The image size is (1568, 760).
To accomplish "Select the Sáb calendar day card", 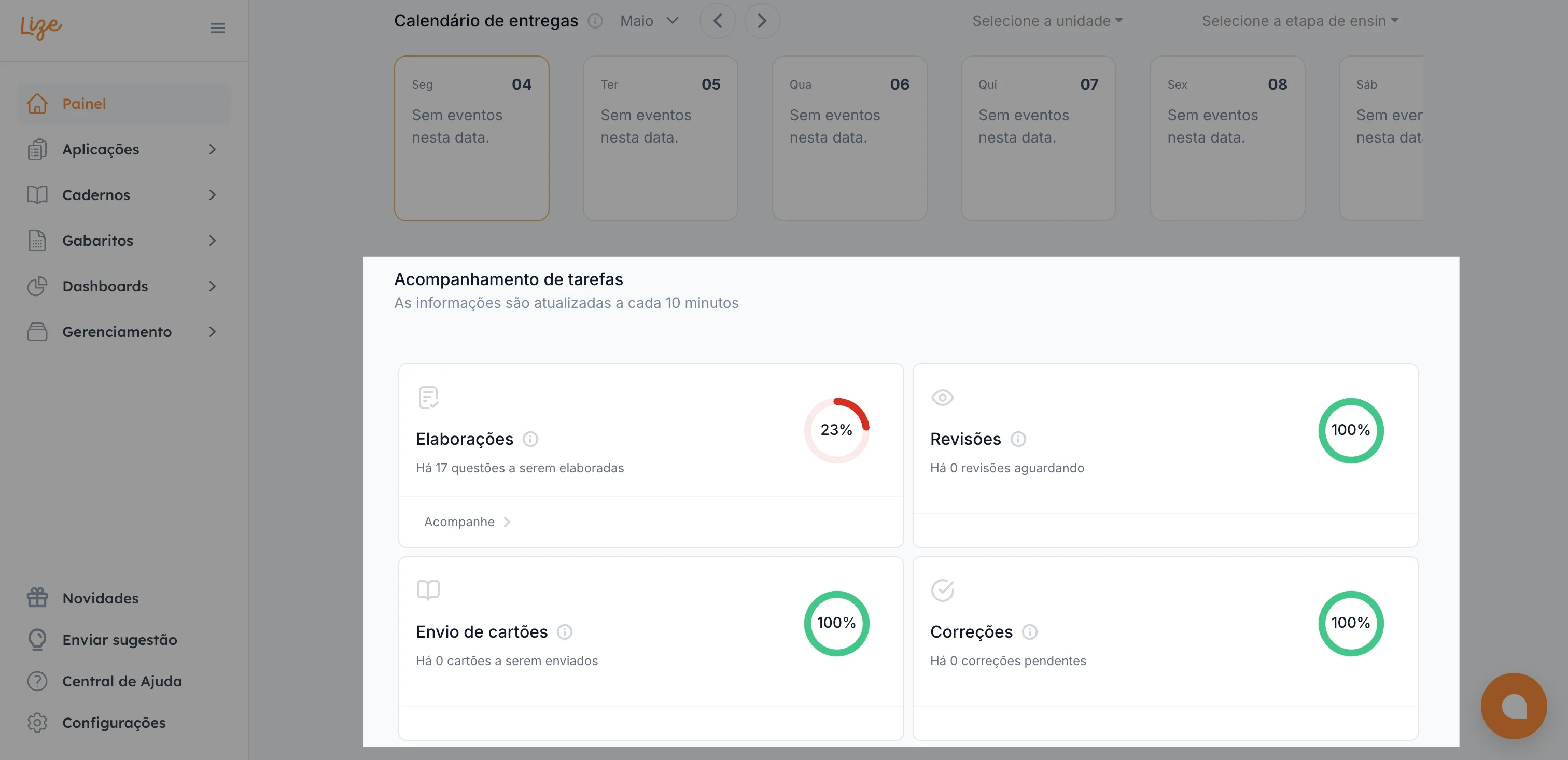I will click(x=1380, y=138).
